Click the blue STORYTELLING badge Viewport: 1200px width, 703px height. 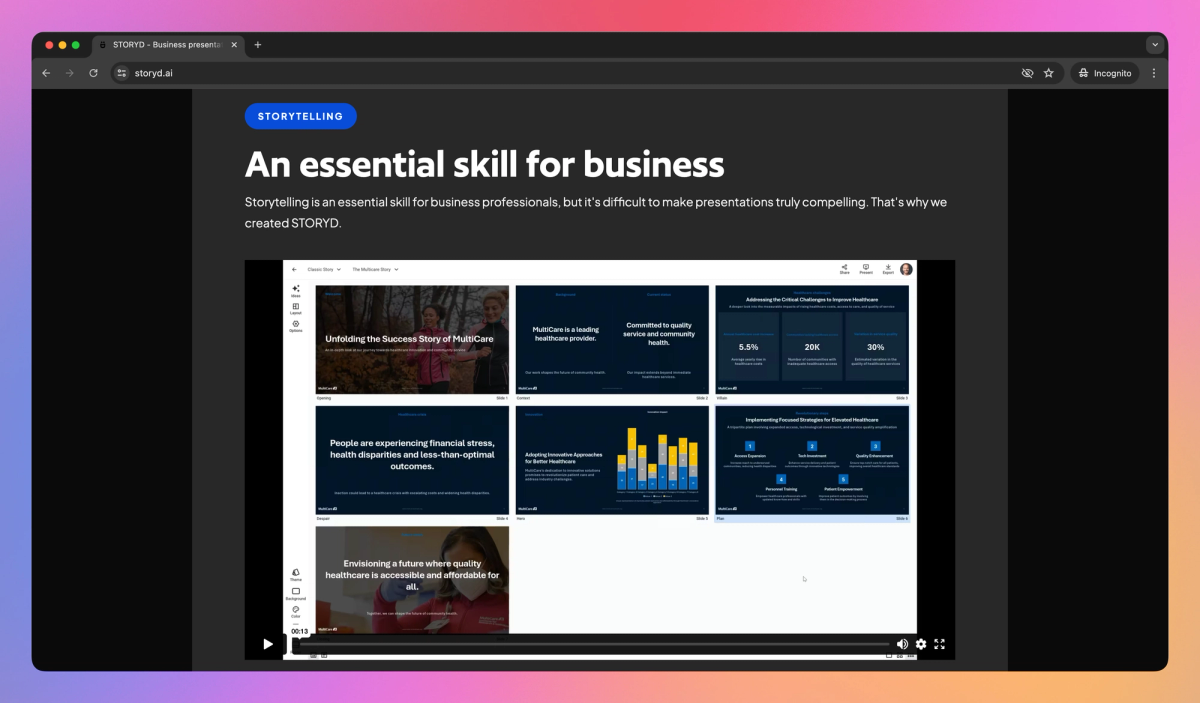(x=301, y=116)
